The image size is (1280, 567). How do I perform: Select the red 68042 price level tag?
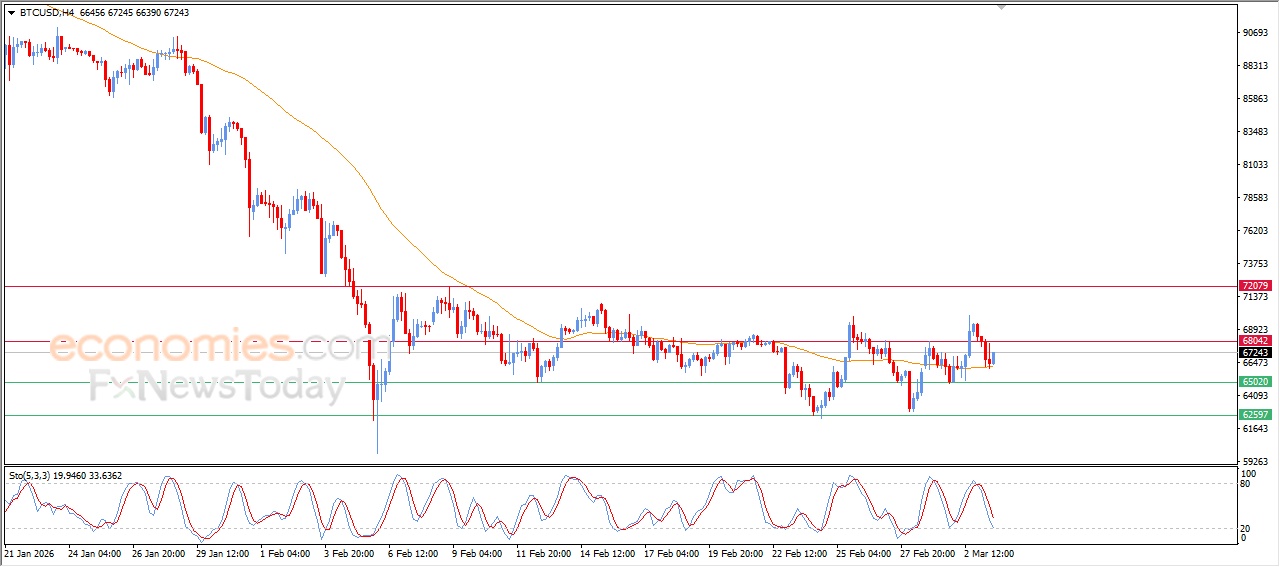[1255, 341]
